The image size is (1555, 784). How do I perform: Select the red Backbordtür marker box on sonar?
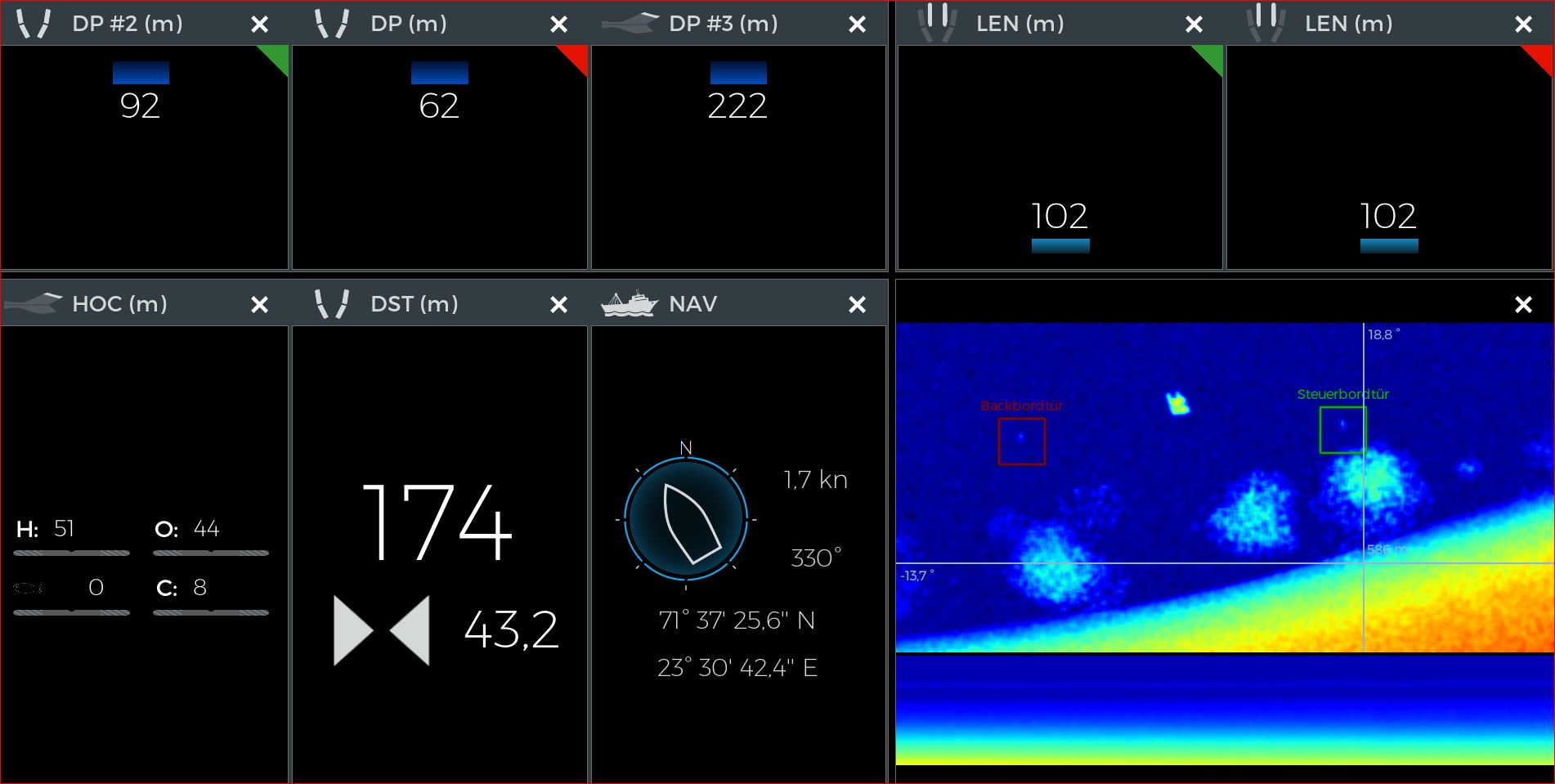(x=1021, y=441)
